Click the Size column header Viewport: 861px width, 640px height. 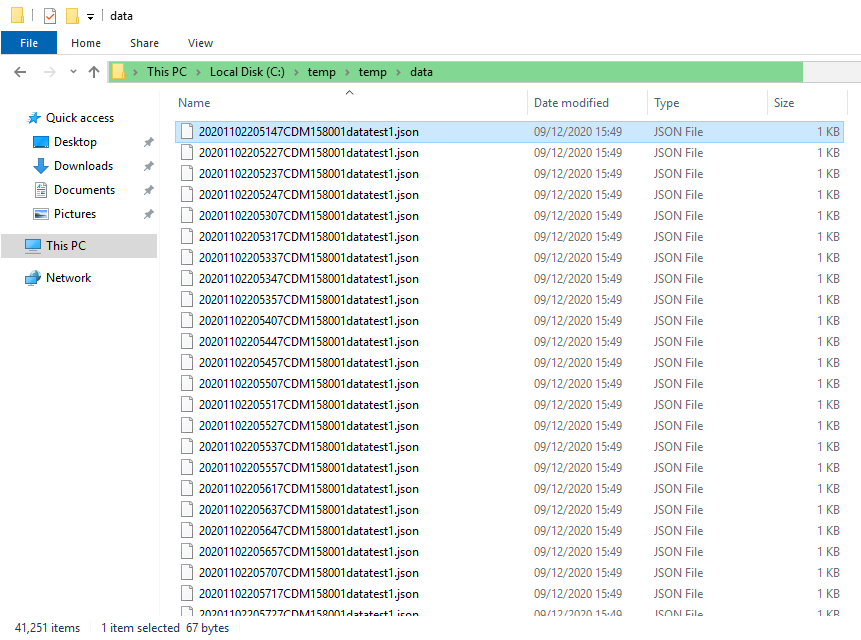[x=784, y=103]
